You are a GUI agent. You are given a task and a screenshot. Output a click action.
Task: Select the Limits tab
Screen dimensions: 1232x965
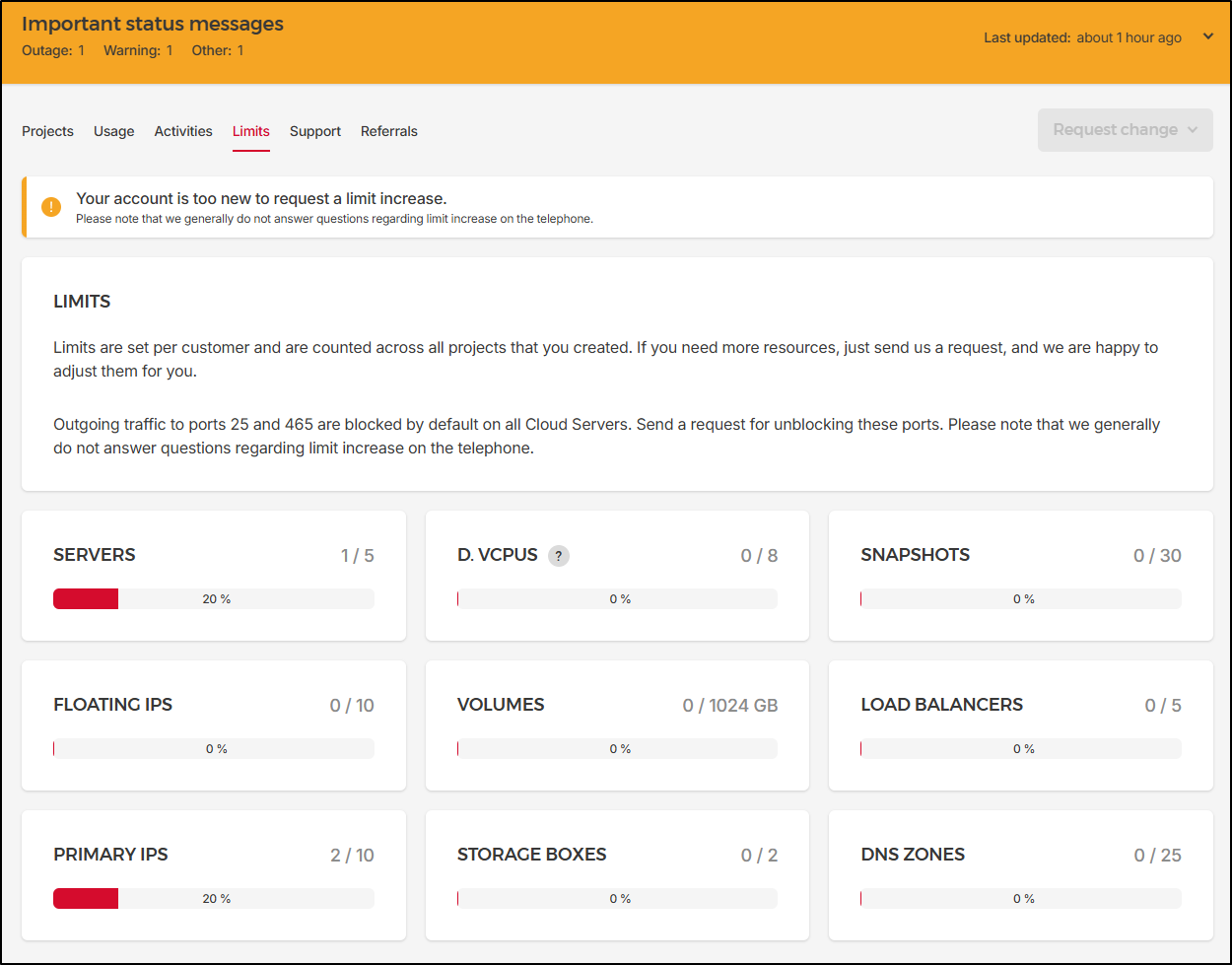[x=251, y=131]
